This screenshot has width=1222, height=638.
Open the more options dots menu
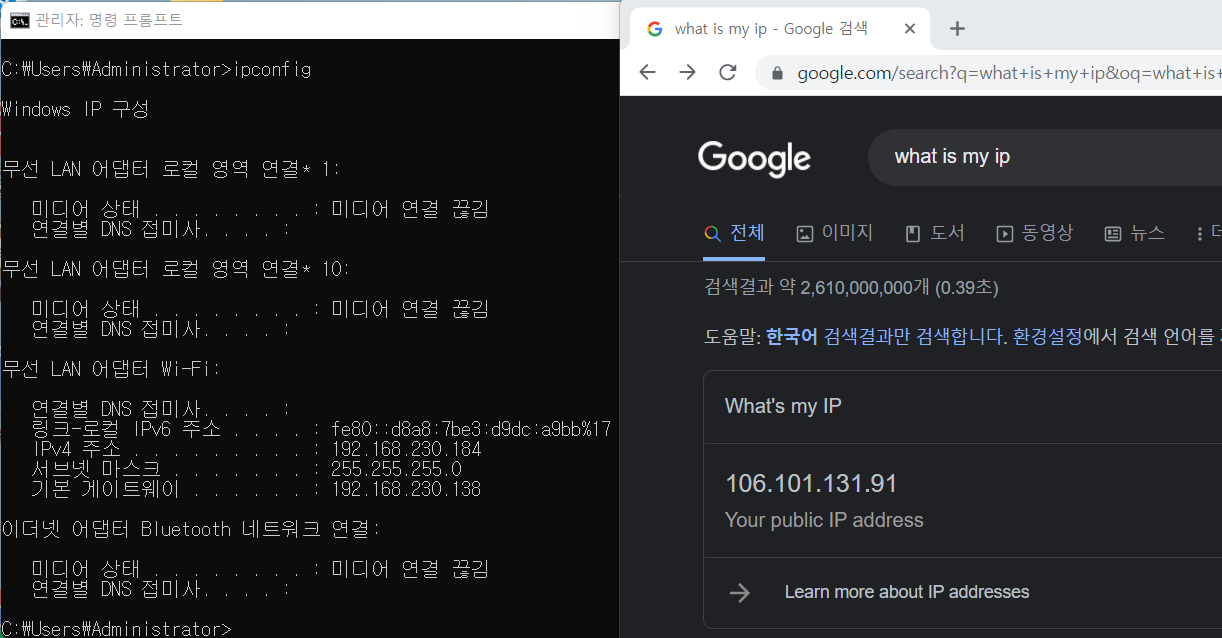click(x=1200, y=234)
